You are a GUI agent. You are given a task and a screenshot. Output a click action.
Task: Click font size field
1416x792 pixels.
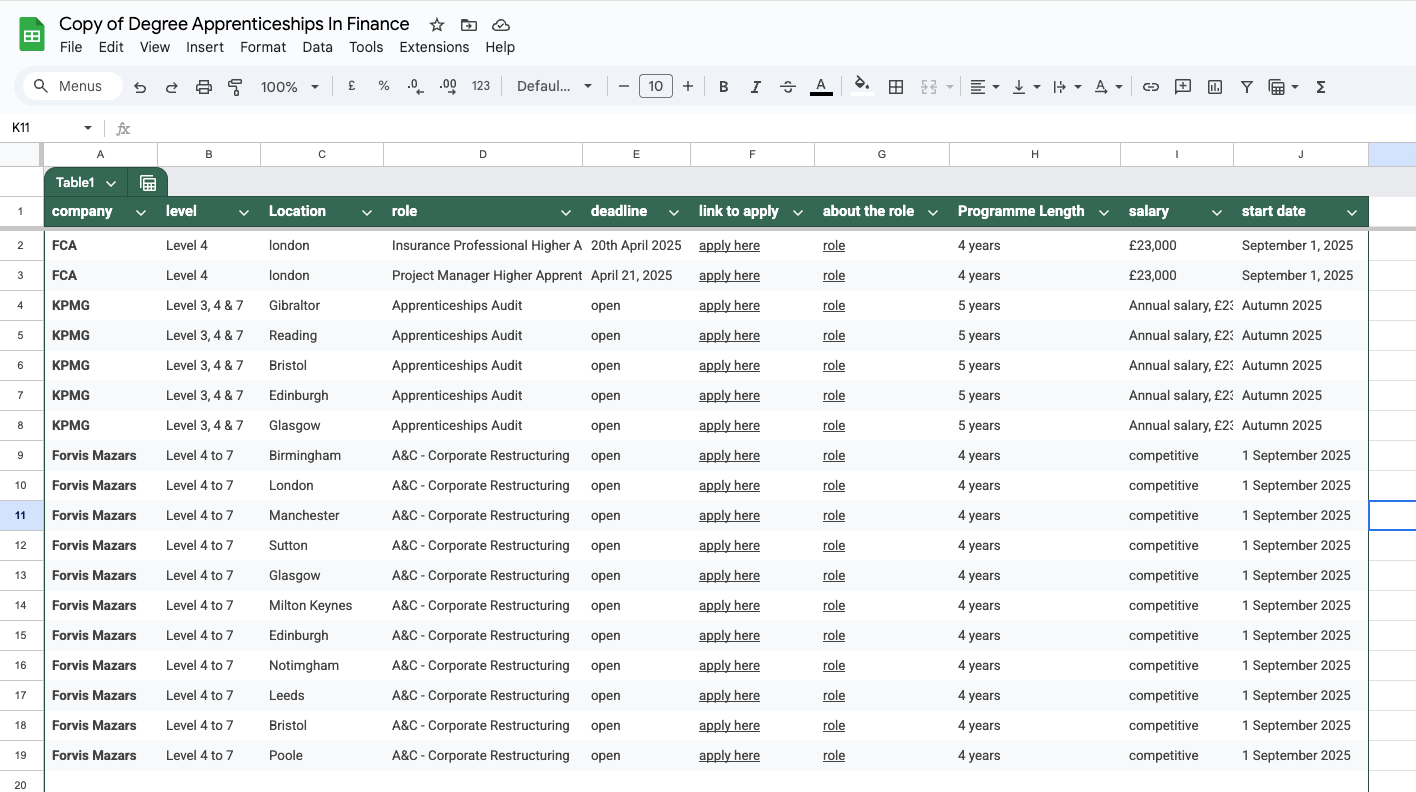656,87
